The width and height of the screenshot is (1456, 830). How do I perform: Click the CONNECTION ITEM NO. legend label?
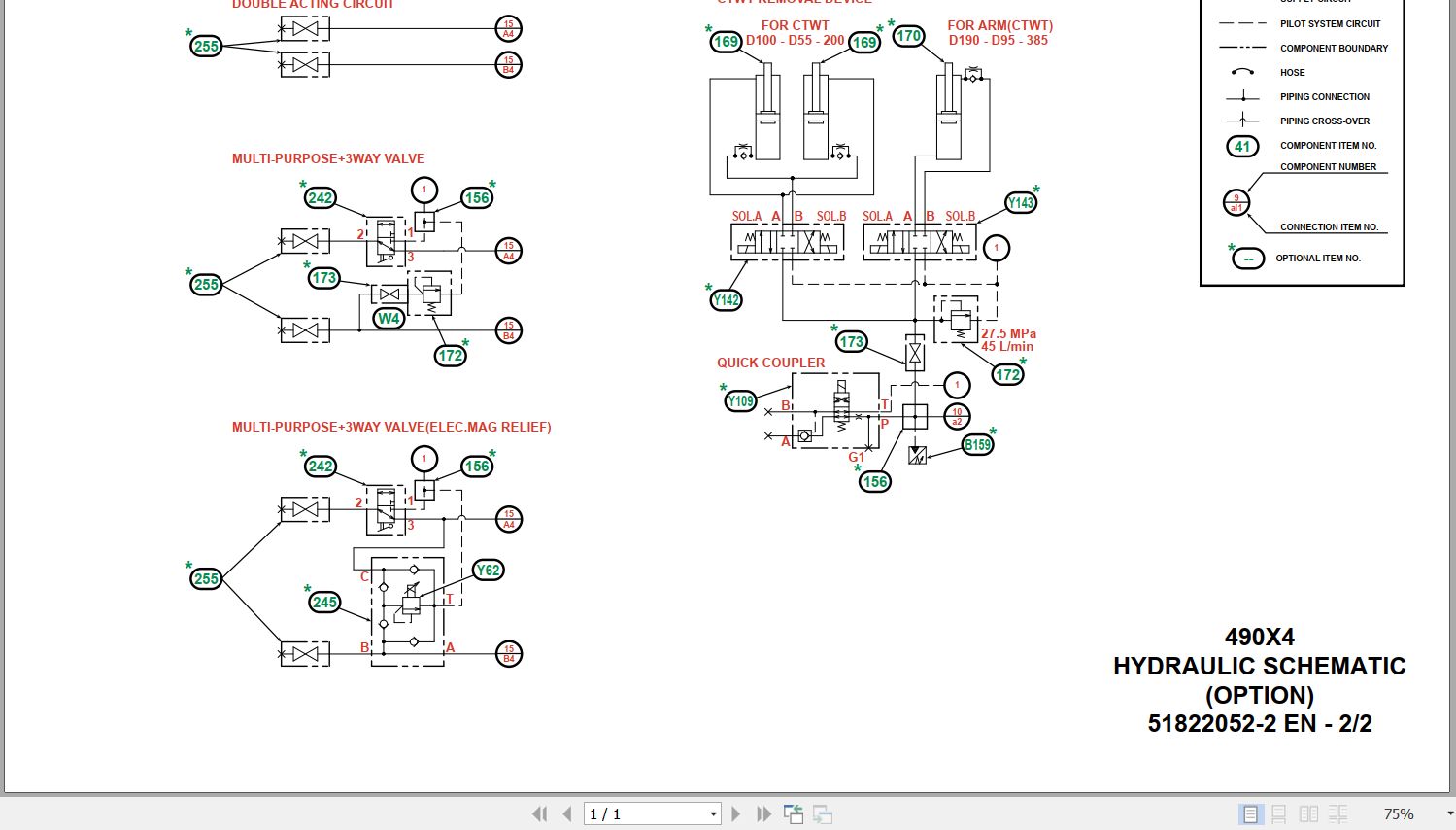click(x=1329, y=226)
